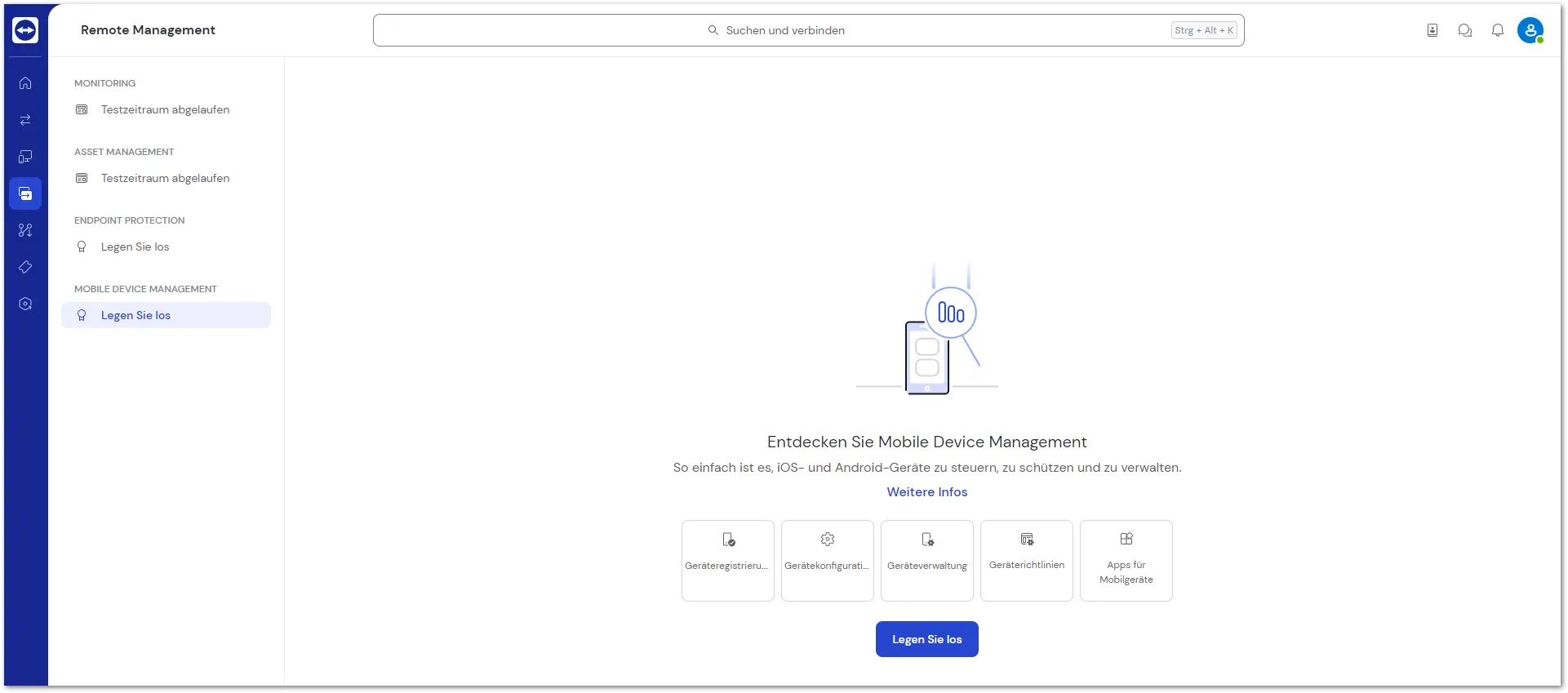The image size is (1568, 693).
Task: Open the Home section in left rail
Action: pyautogui.click(x=25, y=83)
